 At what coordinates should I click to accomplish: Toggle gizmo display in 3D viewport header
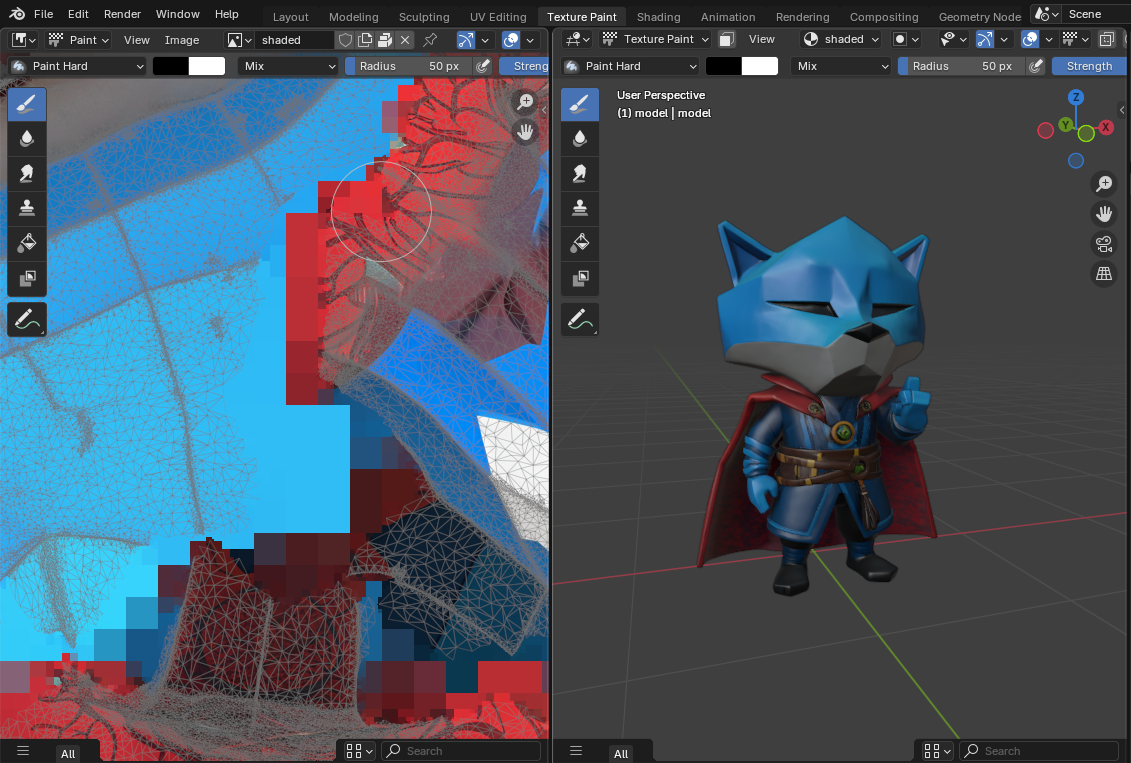coord(984,40)
